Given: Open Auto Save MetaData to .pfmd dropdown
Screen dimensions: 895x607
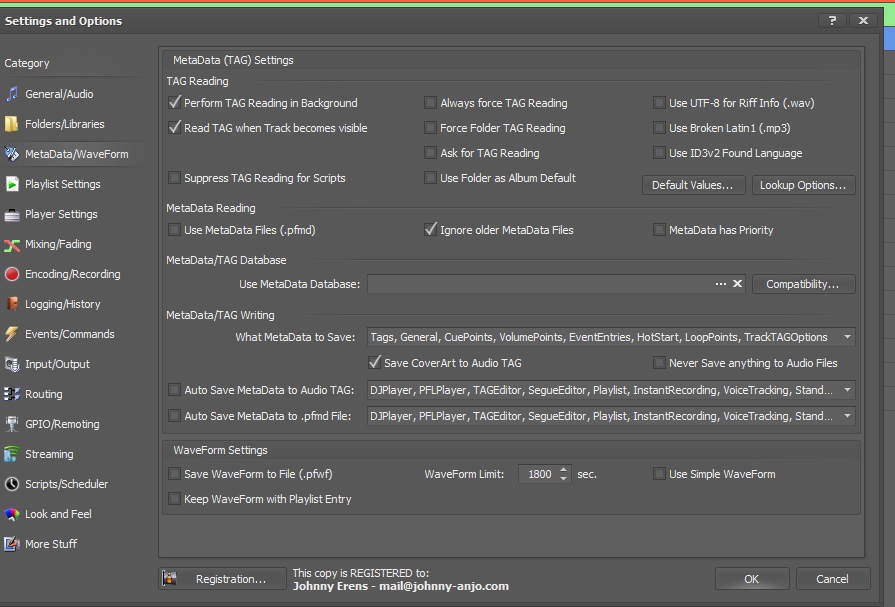Looking at the screenshot, I should coord(847,416).
